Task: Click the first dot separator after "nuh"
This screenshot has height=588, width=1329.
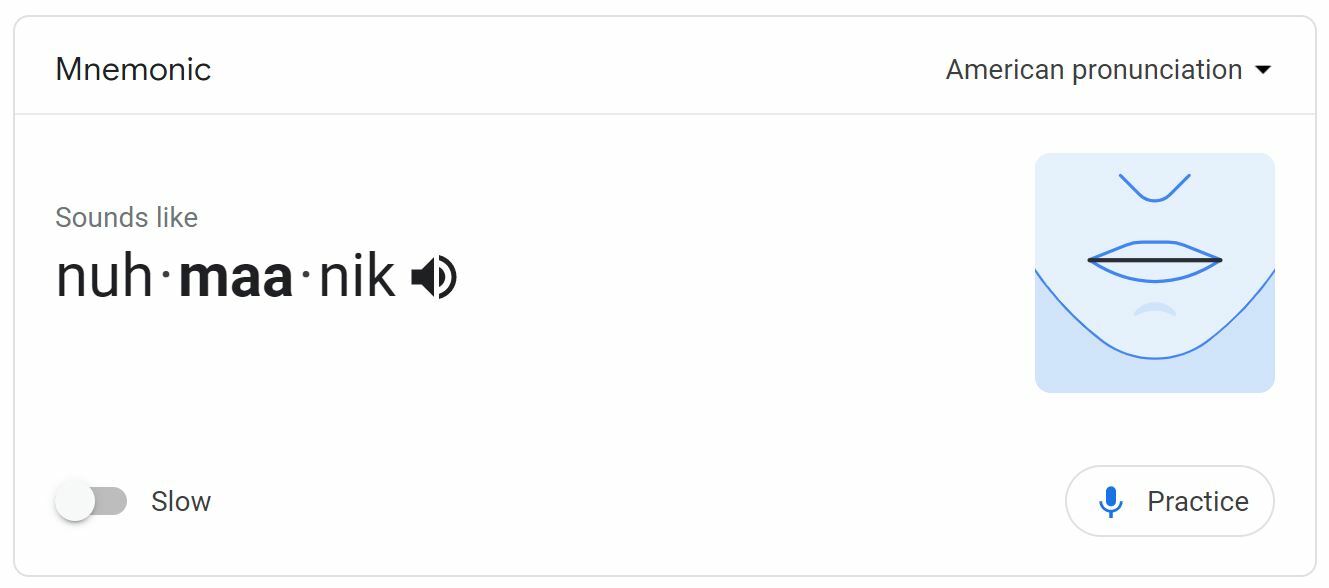Action: pyautogui.click(x=166, y=278)
